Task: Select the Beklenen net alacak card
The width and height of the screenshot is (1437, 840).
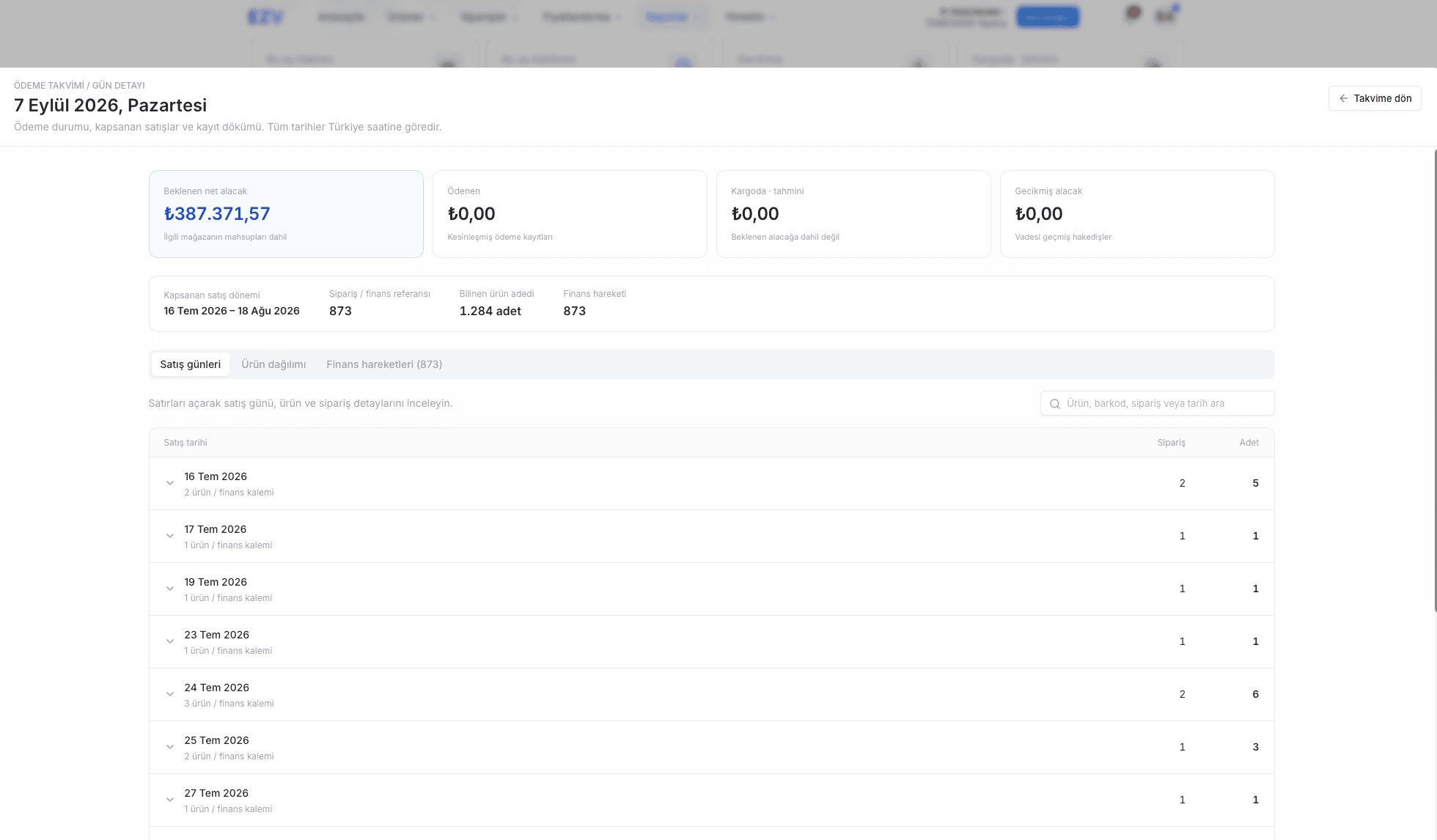Action: (x=286, y=214)
